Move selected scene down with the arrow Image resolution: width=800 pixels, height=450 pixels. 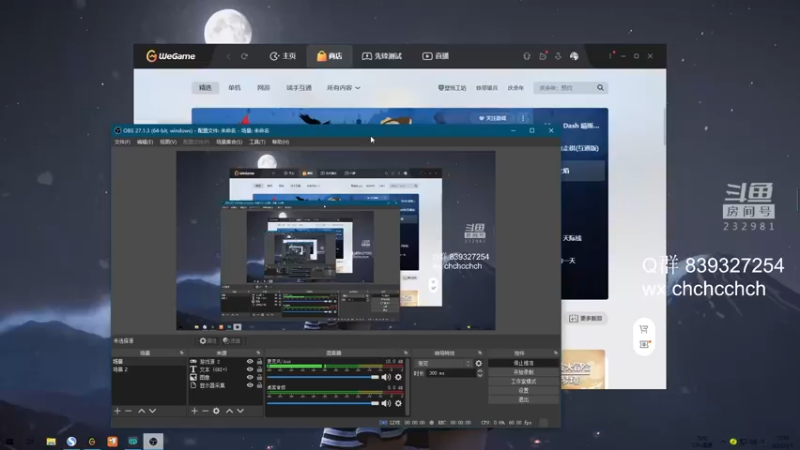(153, 411)
